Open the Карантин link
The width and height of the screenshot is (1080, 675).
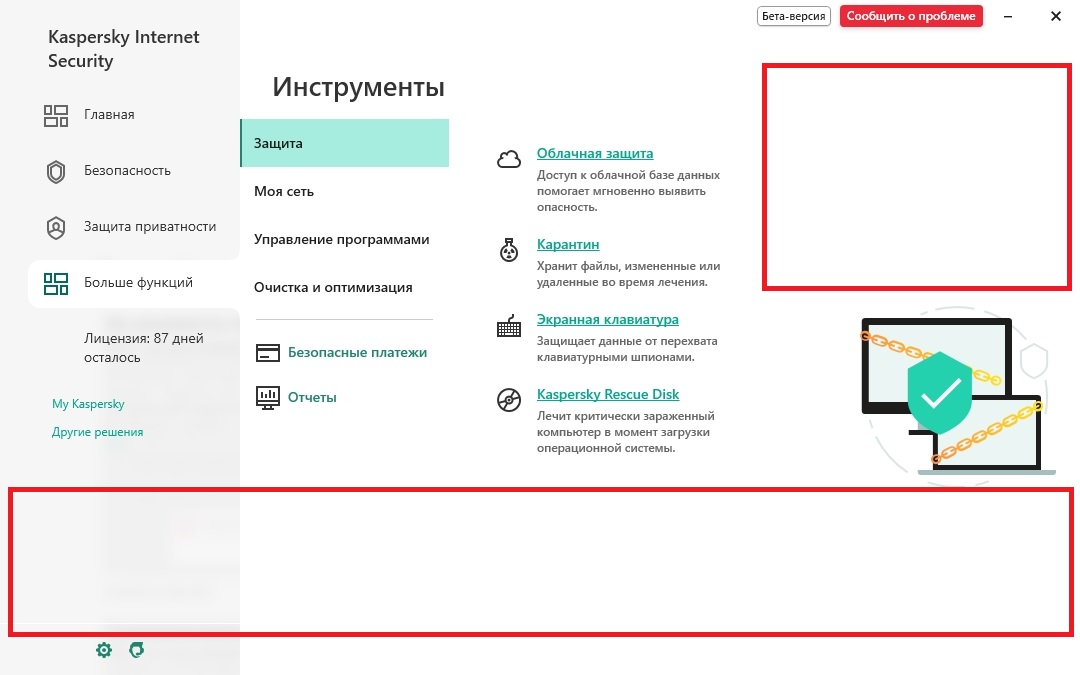tap(568, 245)
